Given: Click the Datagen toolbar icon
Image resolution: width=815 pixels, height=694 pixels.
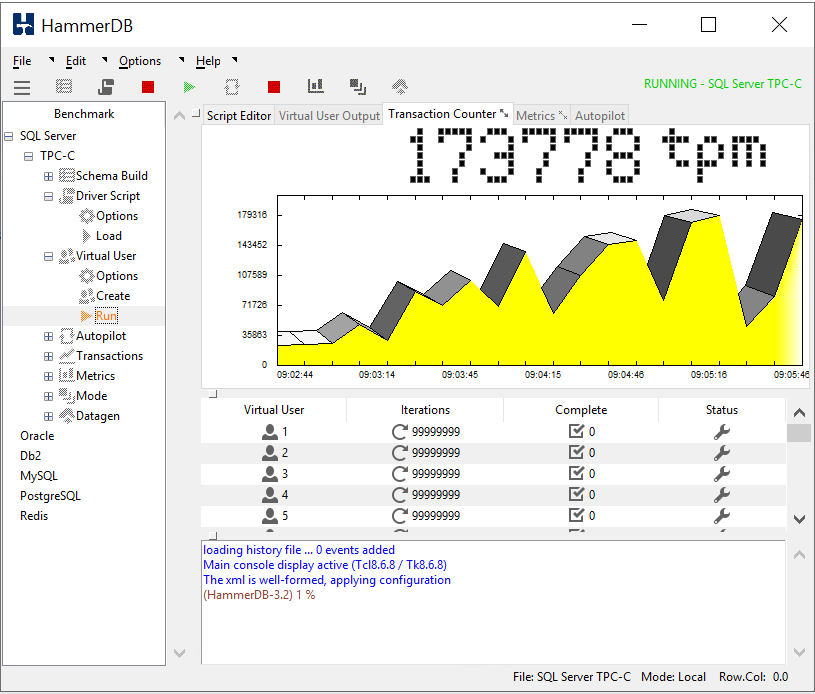Looking at the screenshot, I should tap(400, 86).
